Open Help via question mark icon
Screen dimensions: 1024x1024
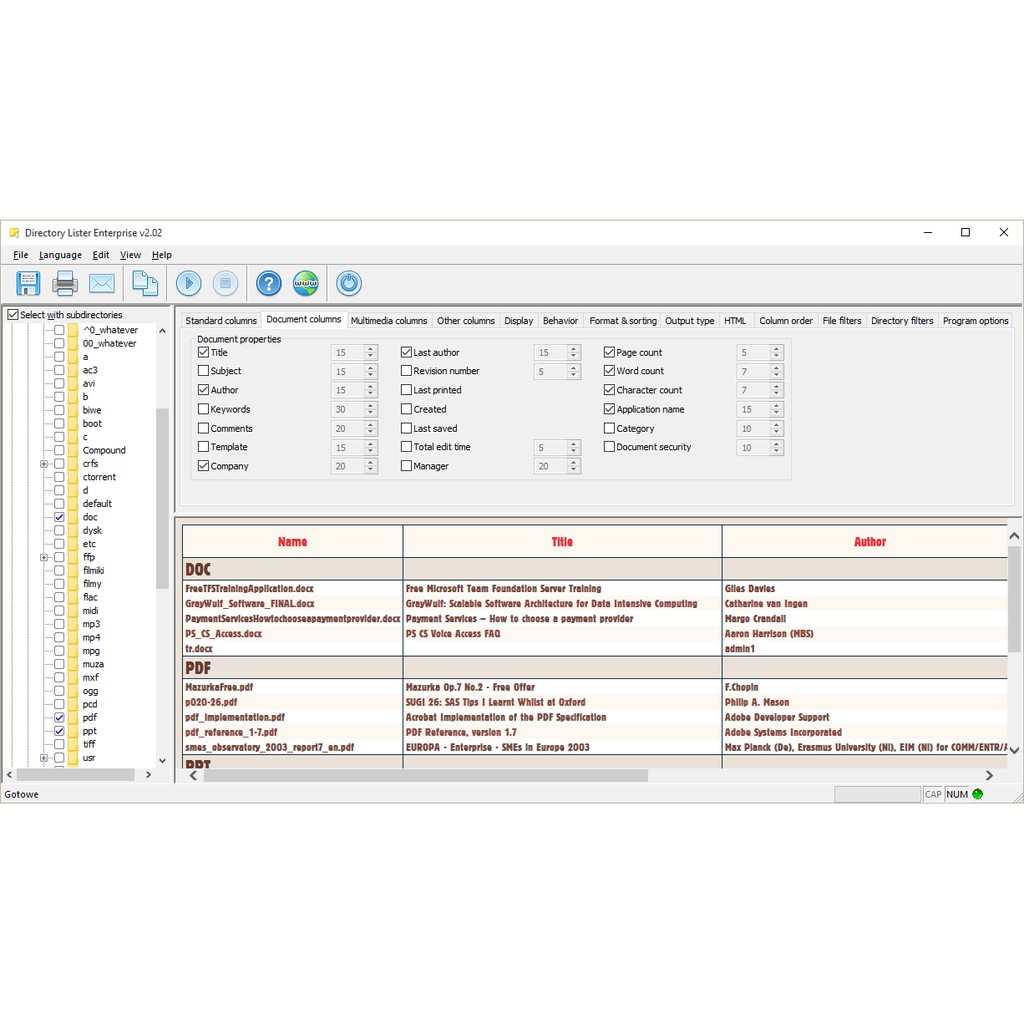point(269,283)
